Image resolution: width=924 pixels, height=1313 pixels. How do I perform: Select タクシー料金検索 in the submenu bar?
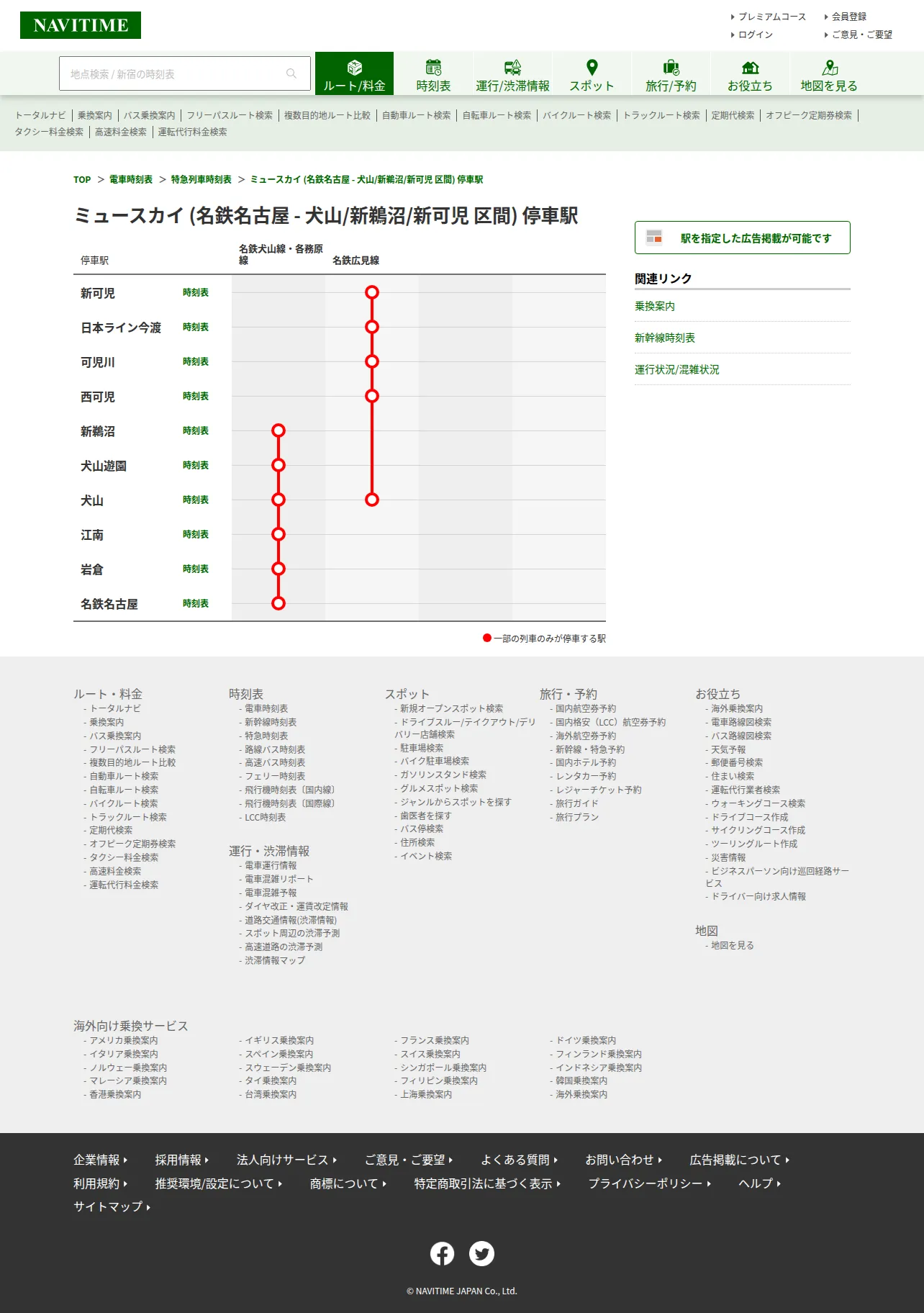point(49,132)
